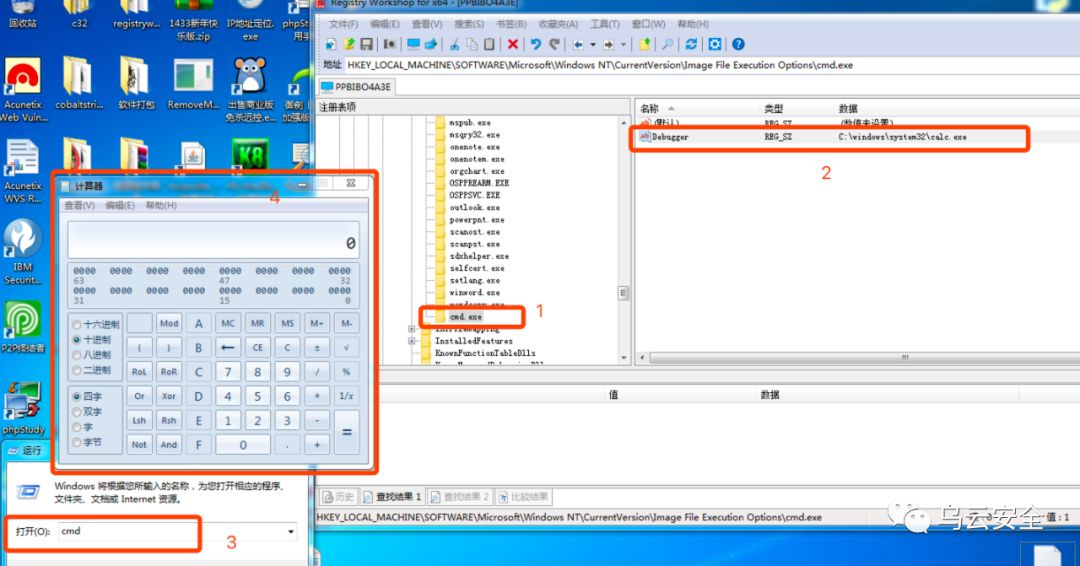
Task: Click the registry tree vertical scrollbar thumb
Action: [623, 293]
